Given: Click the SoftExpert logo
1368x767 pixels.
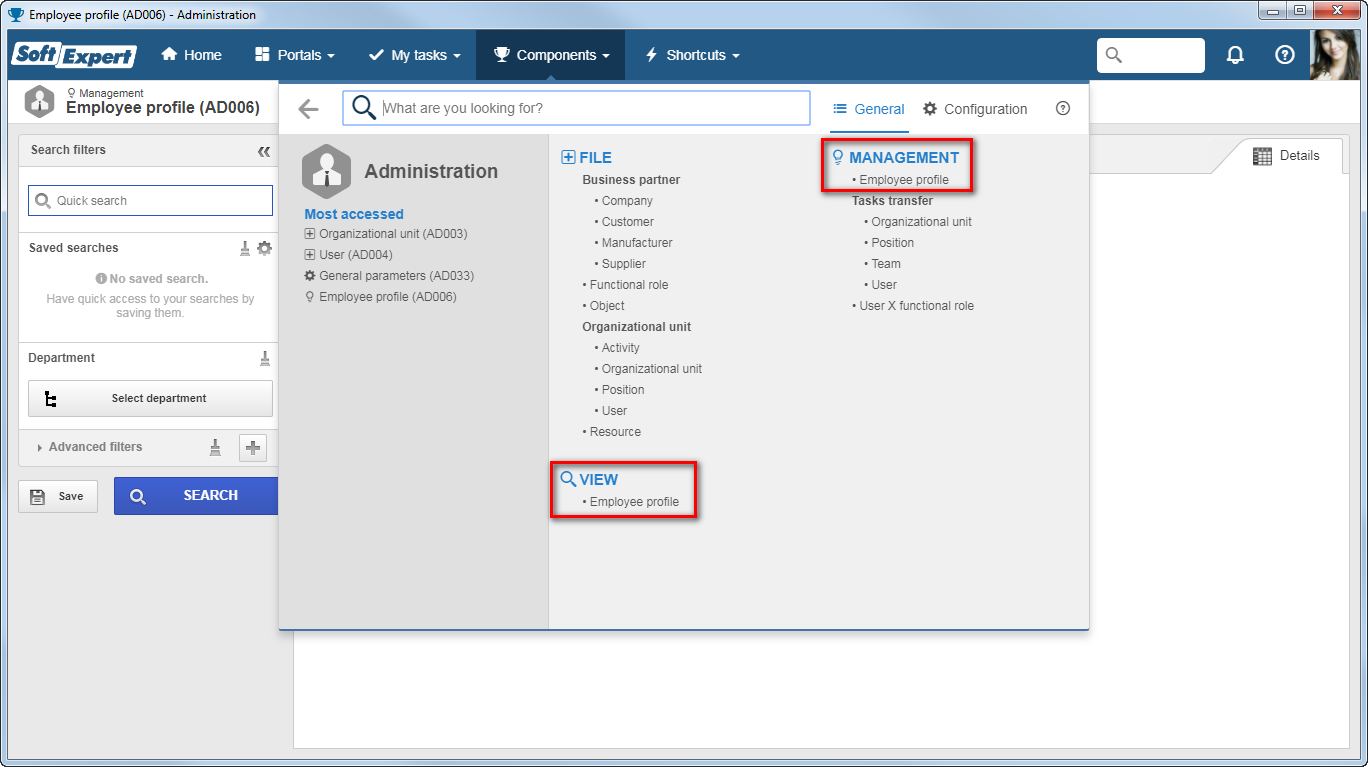Looking at the screenshot, I should coord(74,55).
